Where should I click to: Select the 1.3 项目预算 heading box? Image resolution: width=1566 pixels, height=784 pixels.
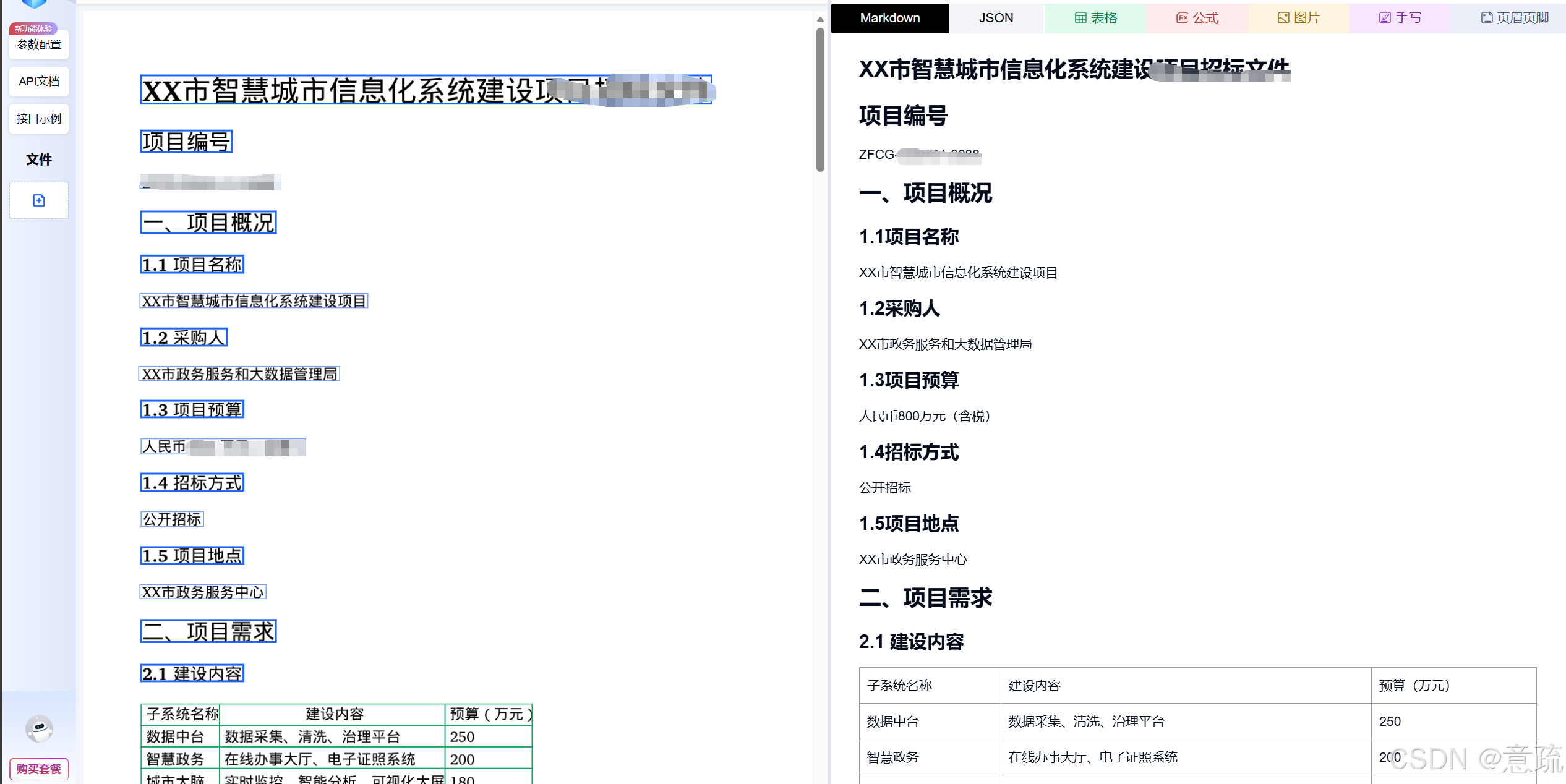192,410
